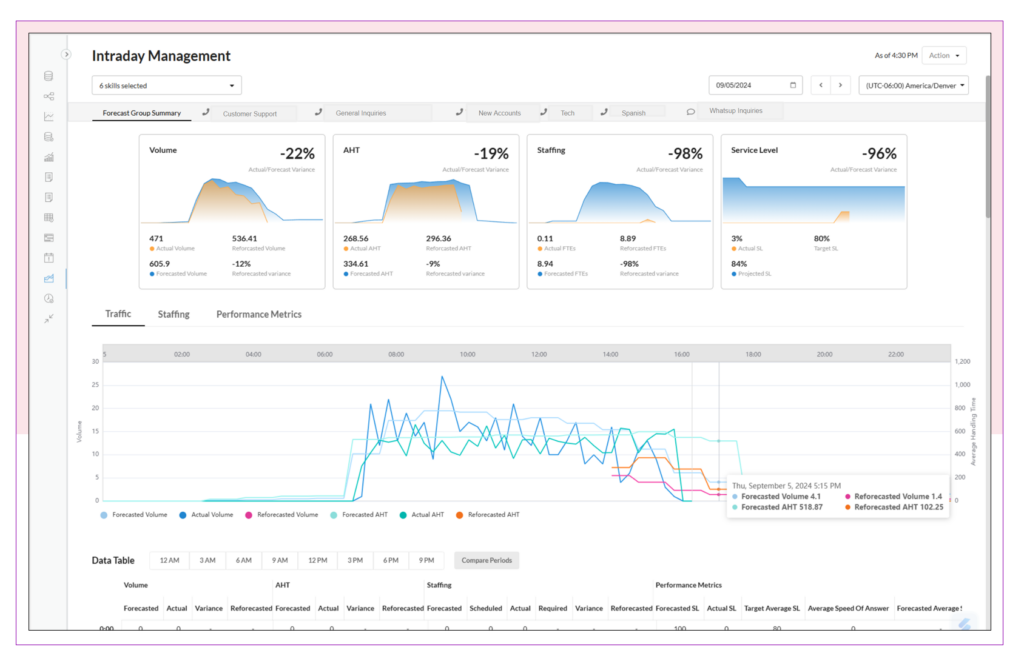Open the workflow diagram icon in the sidebar

click(47, 96)
